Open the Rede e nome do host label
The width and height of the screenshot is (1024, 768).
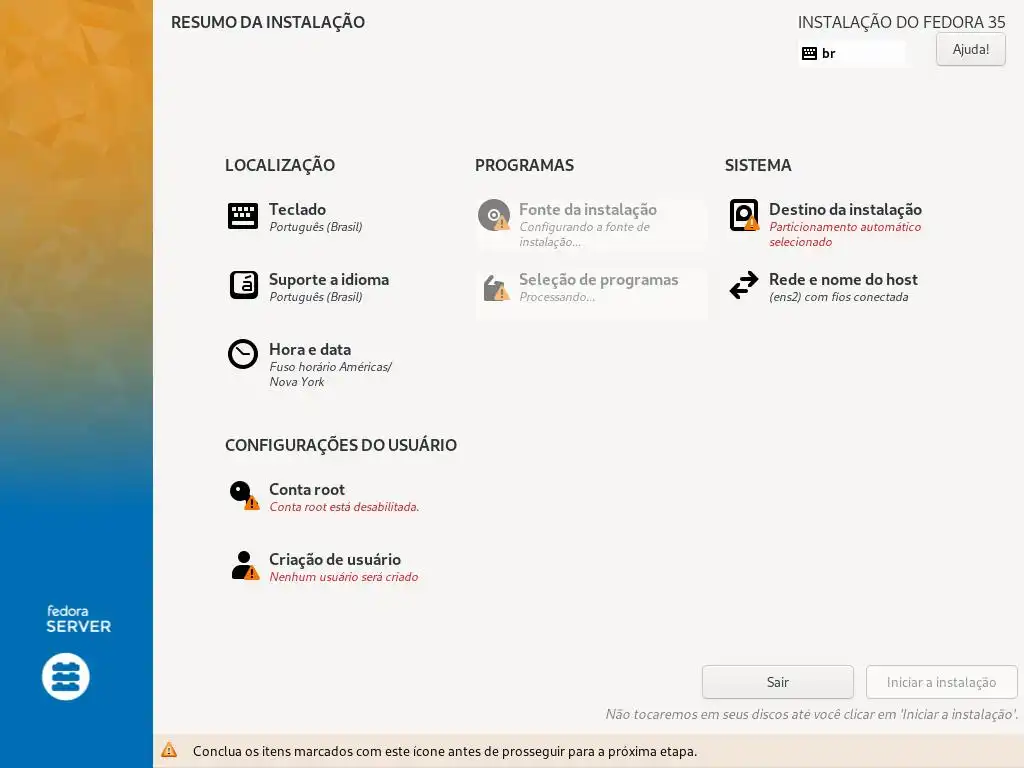pos(843,280)
